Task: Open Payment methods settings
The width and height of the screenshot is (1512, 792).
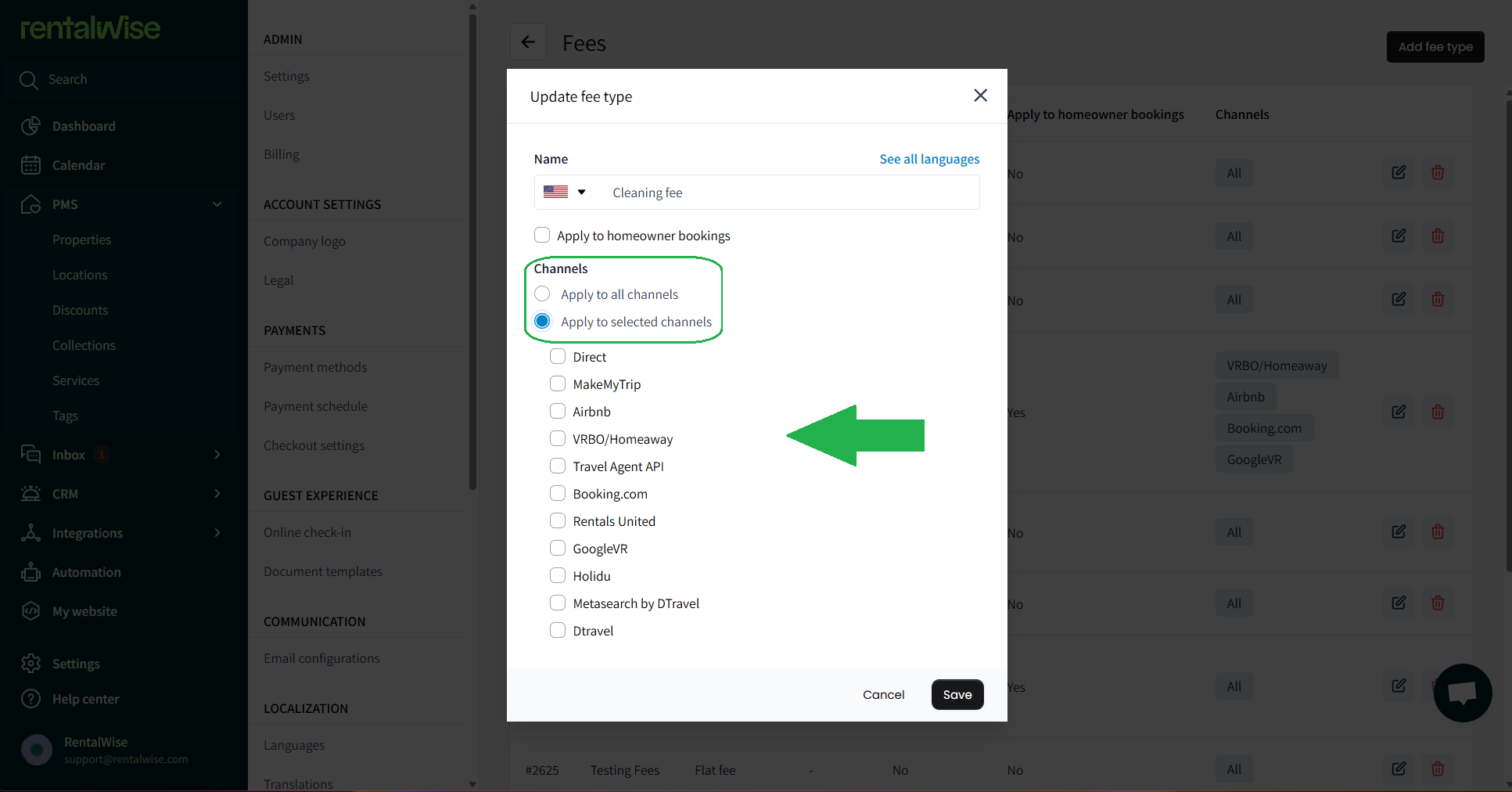Action: point(315,367)
